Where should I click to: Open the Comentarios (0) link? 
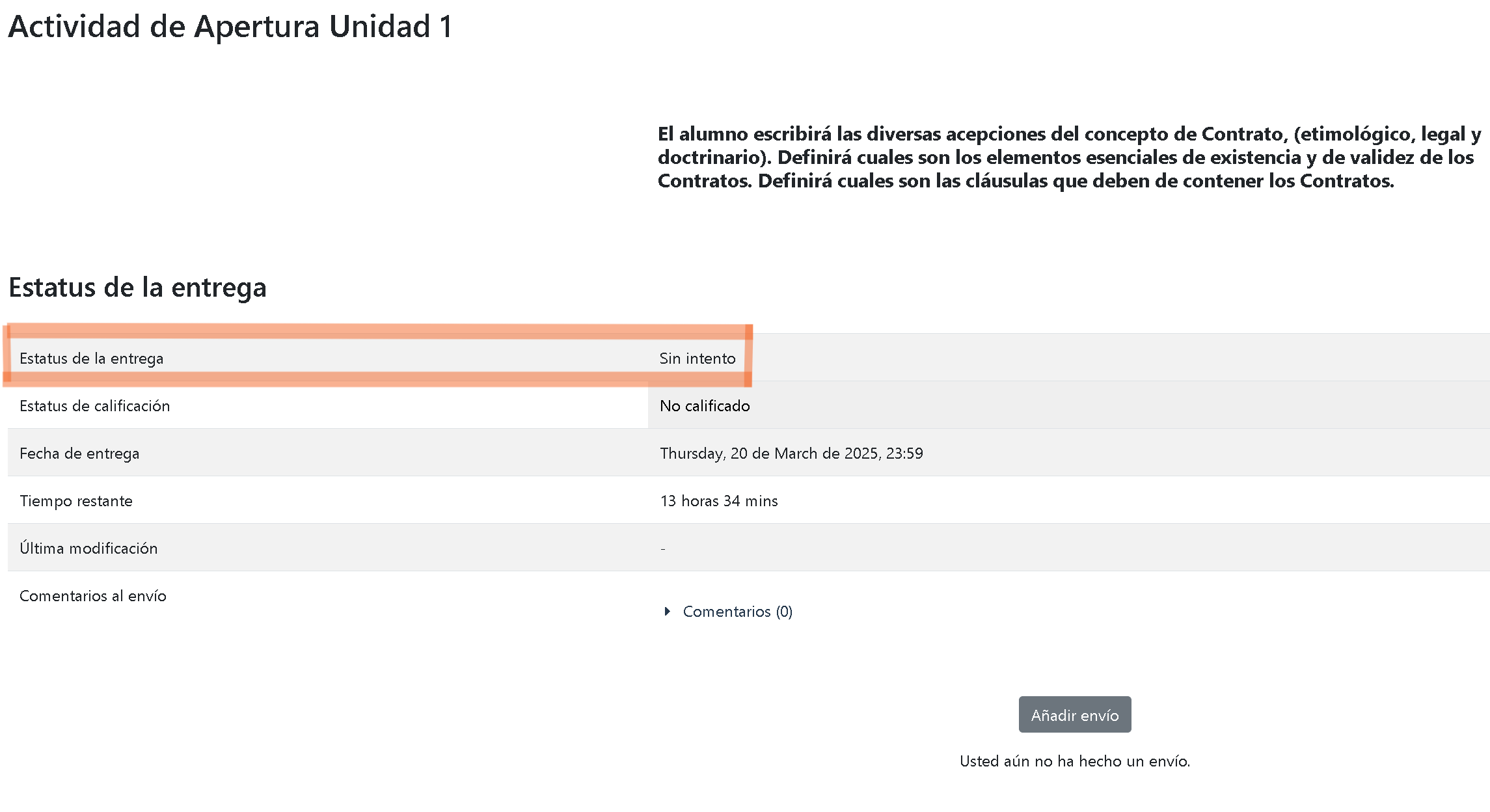[737, 612]
